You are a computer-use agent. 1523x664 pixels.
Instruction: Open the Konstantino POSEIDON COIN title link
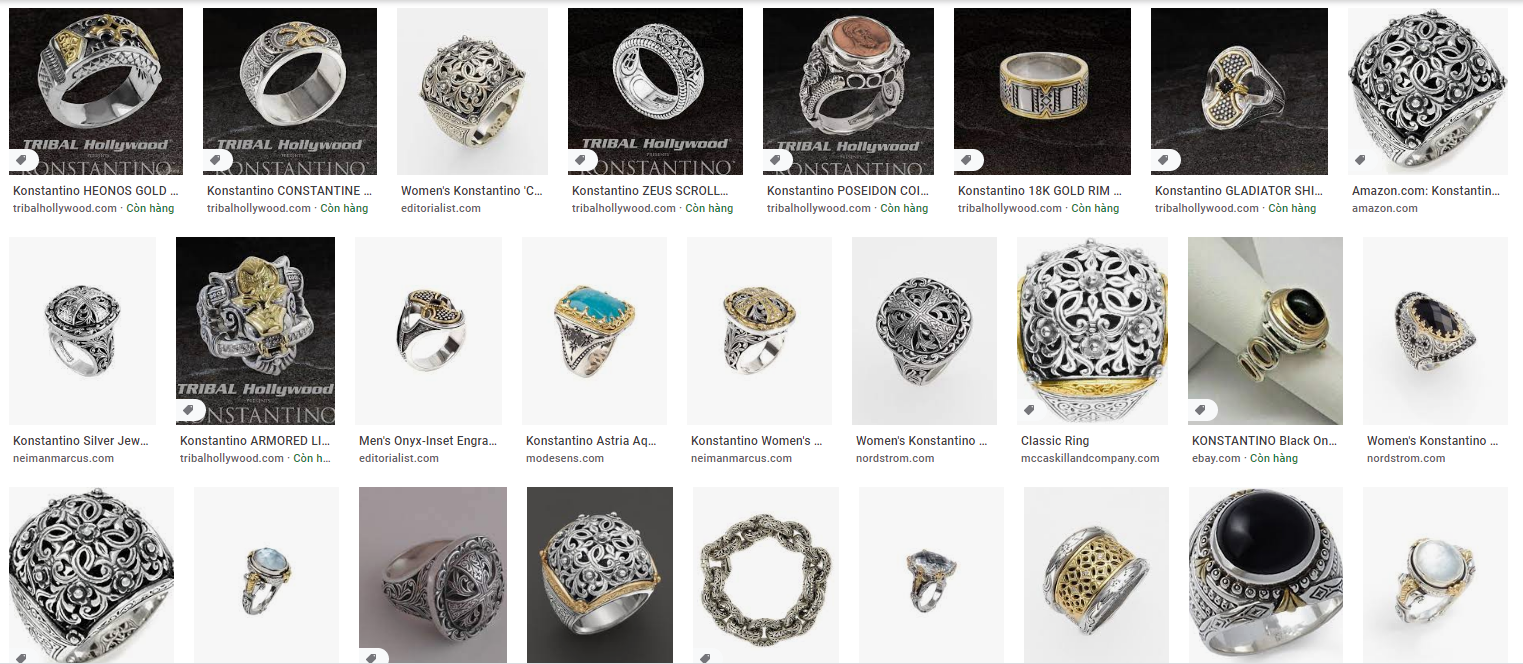coord(844,191)
